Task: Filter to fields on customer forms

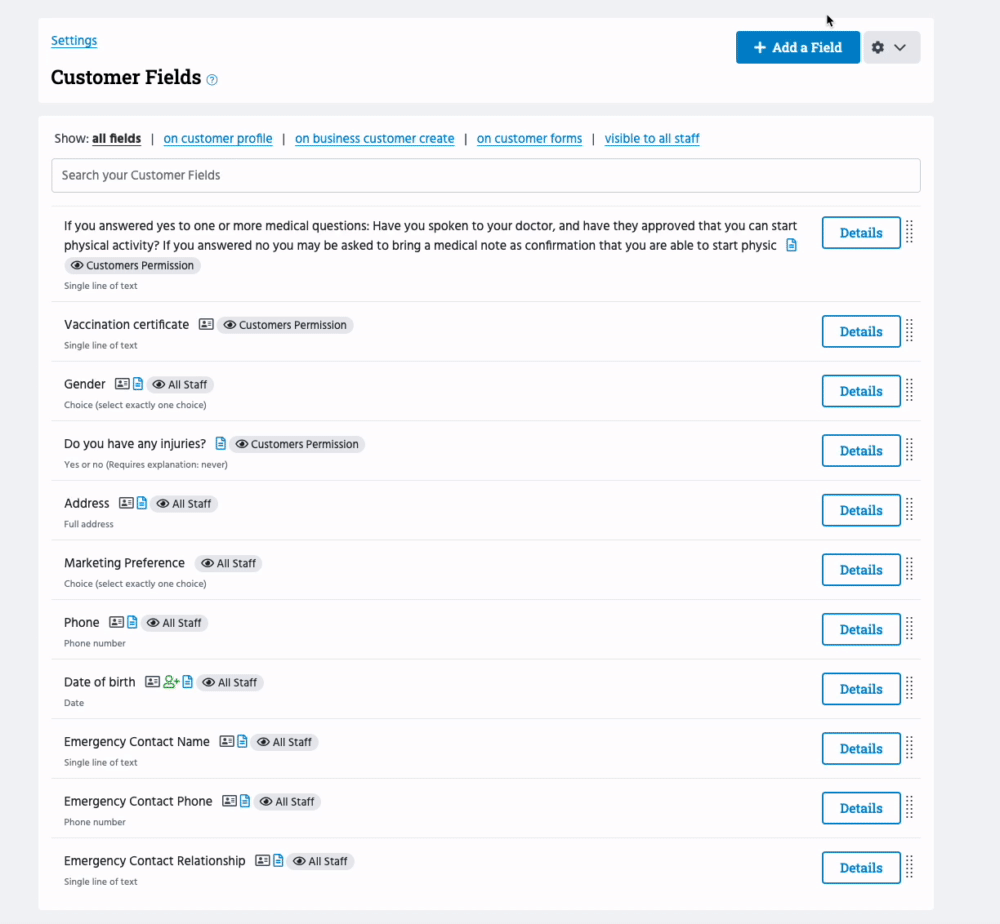Action: click(529, 139)
